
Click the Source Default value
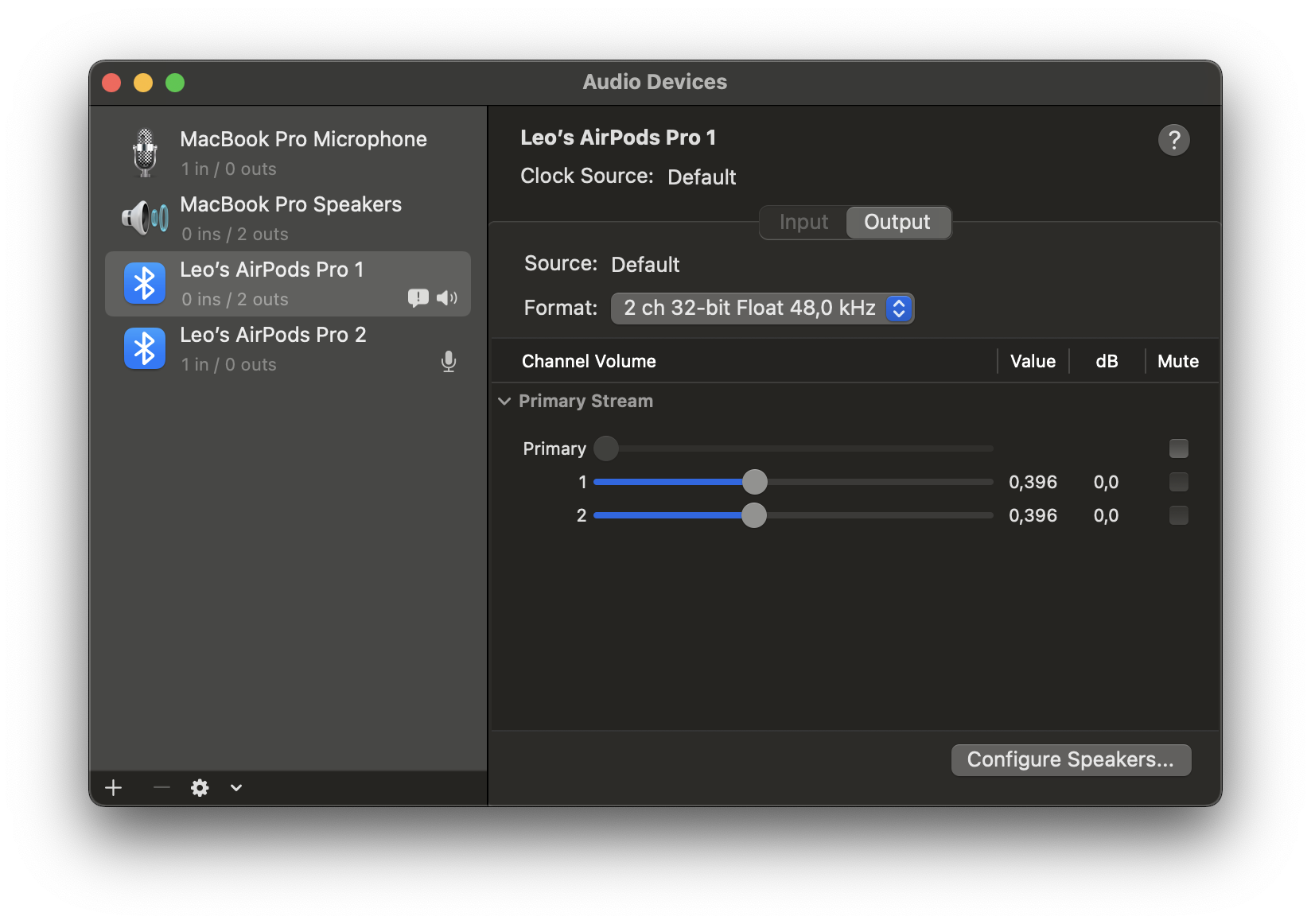point(645,264)
